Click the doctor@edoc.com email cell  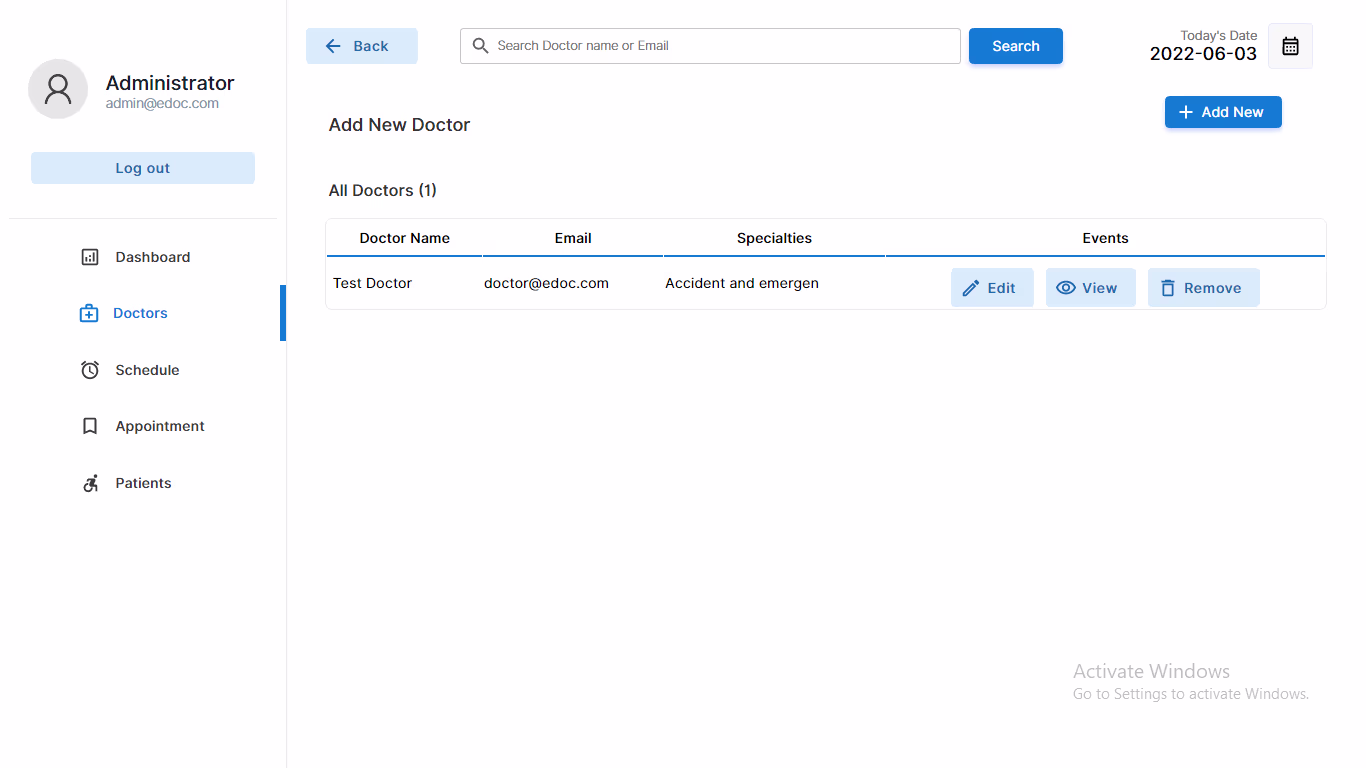coord(546,283)
